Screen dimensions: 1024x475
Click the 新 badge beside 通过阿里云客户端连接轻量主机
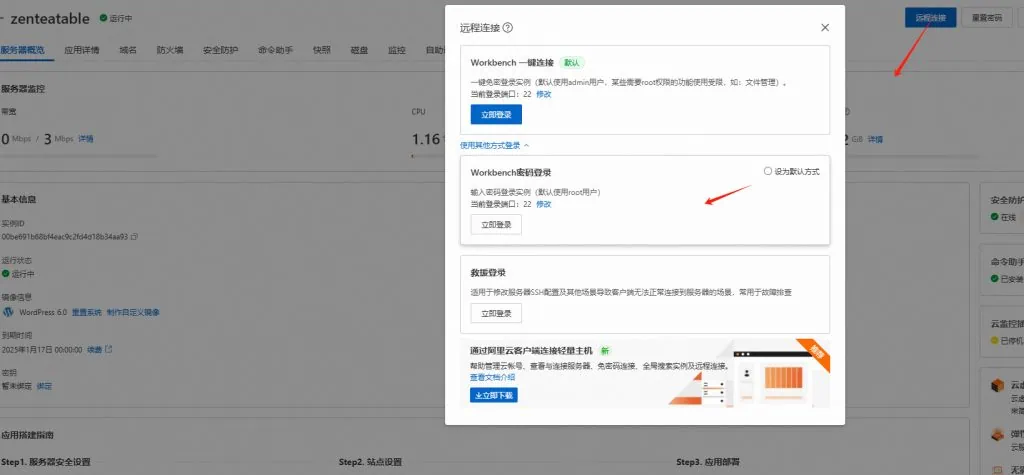605,351
